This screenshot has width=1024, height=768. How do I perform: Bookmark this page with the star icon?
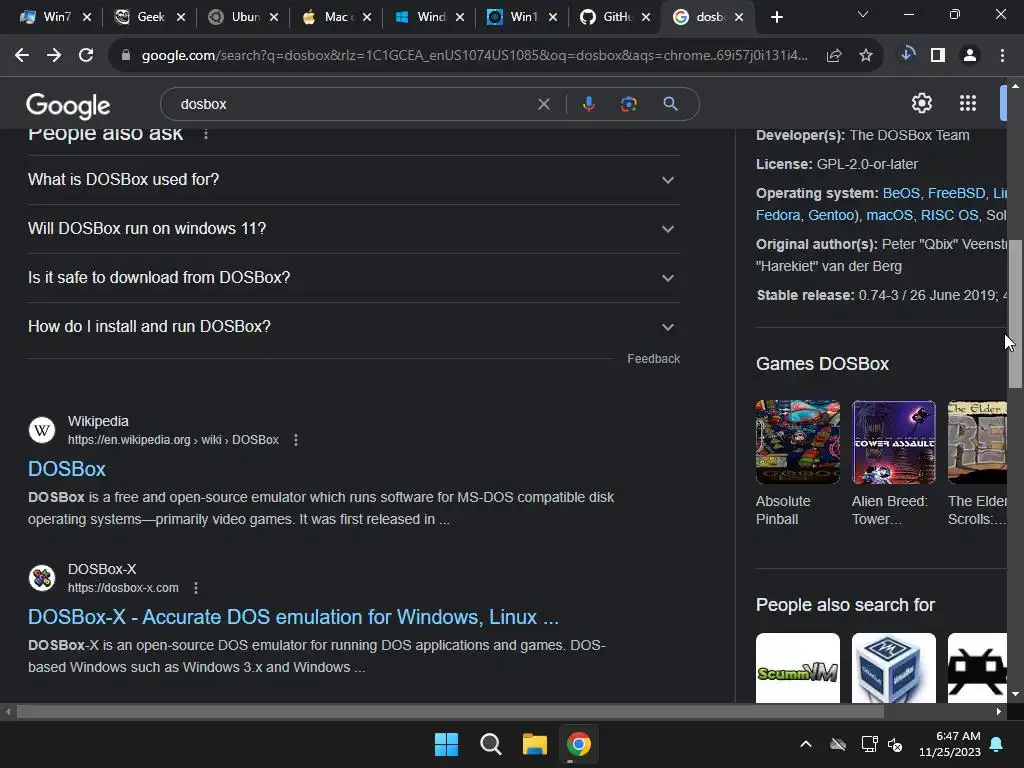coord(866,56)
